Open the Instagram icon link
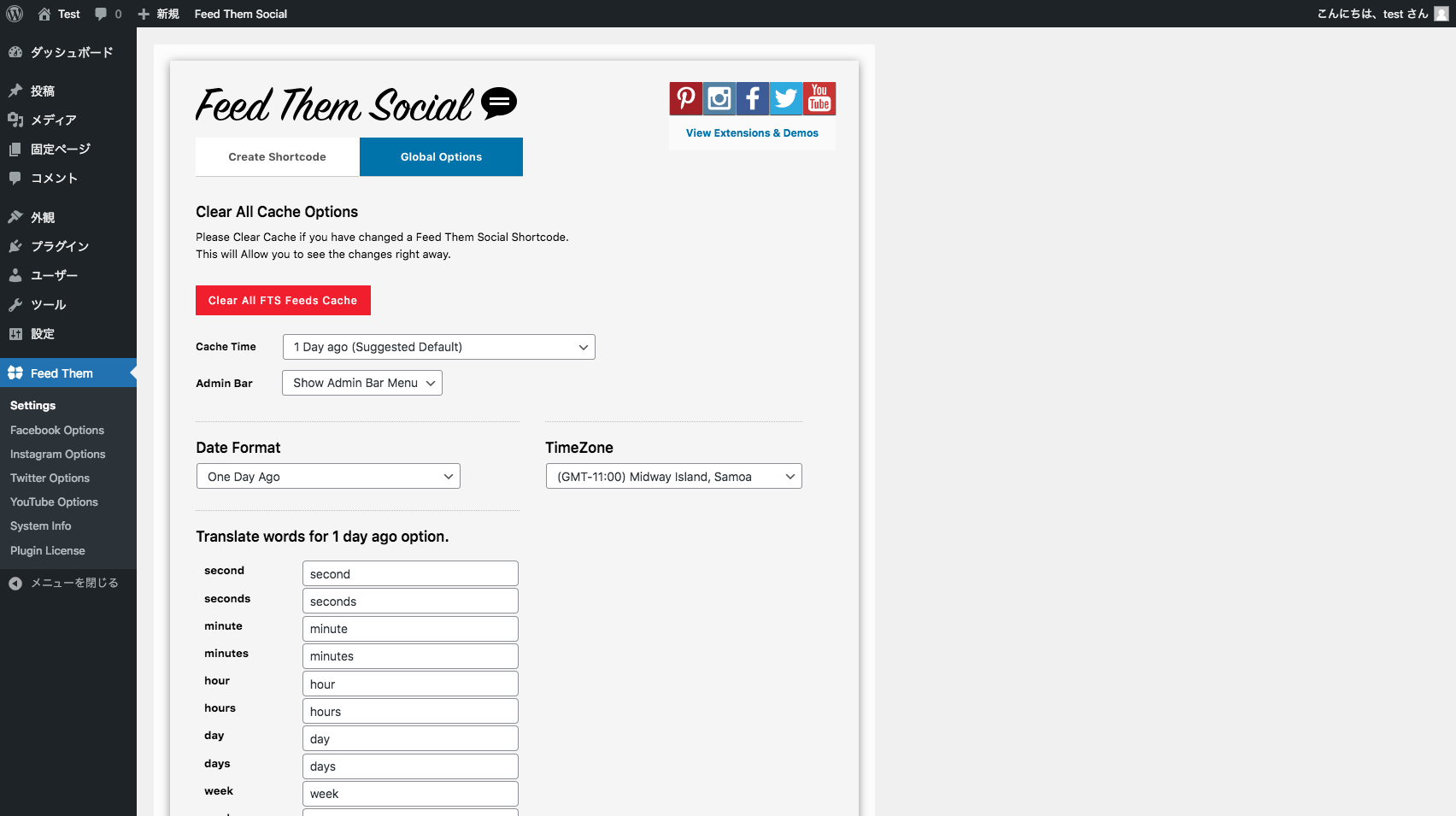The image size is (1456, 816). [719, 98]
